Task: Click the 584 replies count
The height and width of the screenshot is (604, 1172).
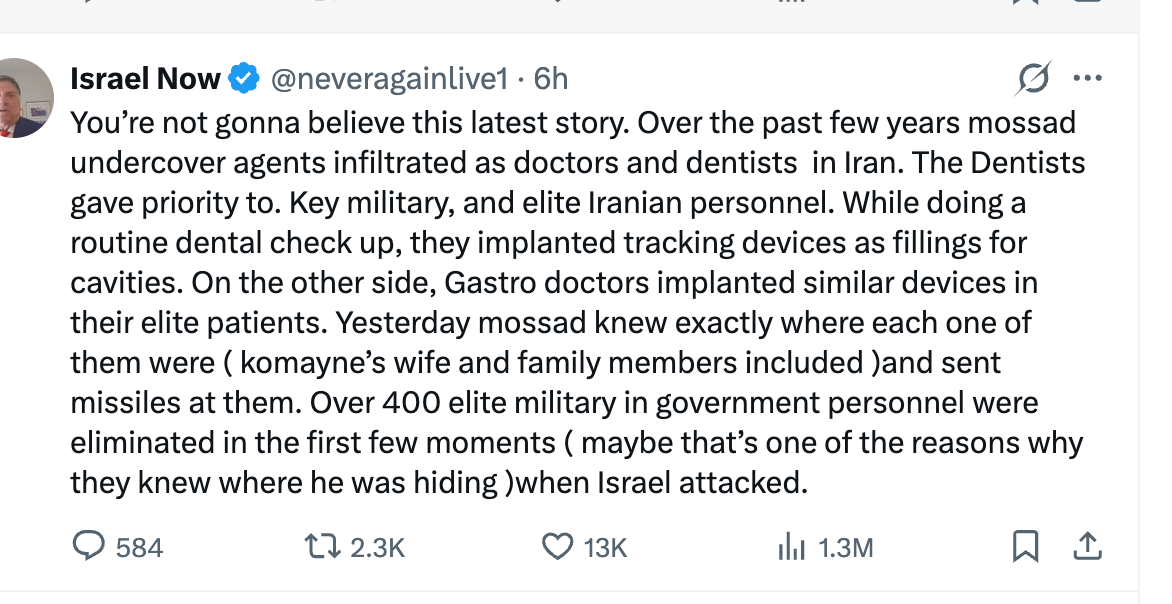Action: [139, 547]
